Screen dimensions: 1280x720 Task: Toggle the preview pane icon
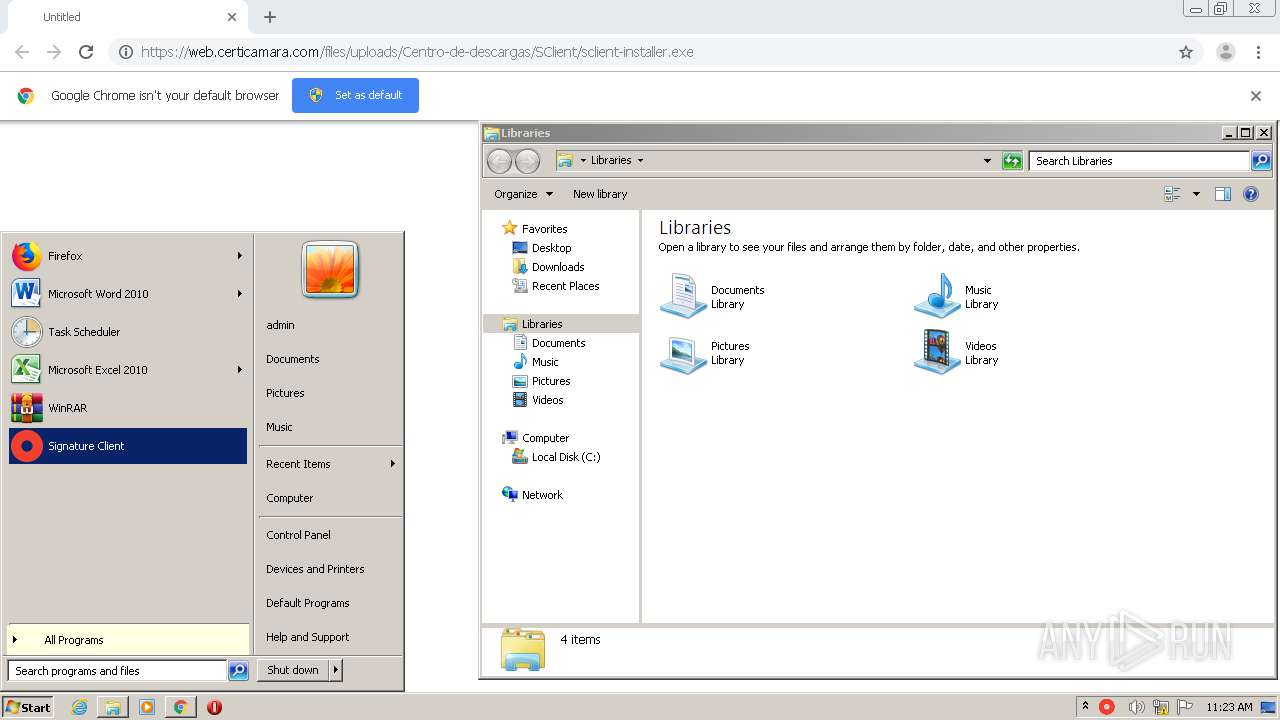1223,194
